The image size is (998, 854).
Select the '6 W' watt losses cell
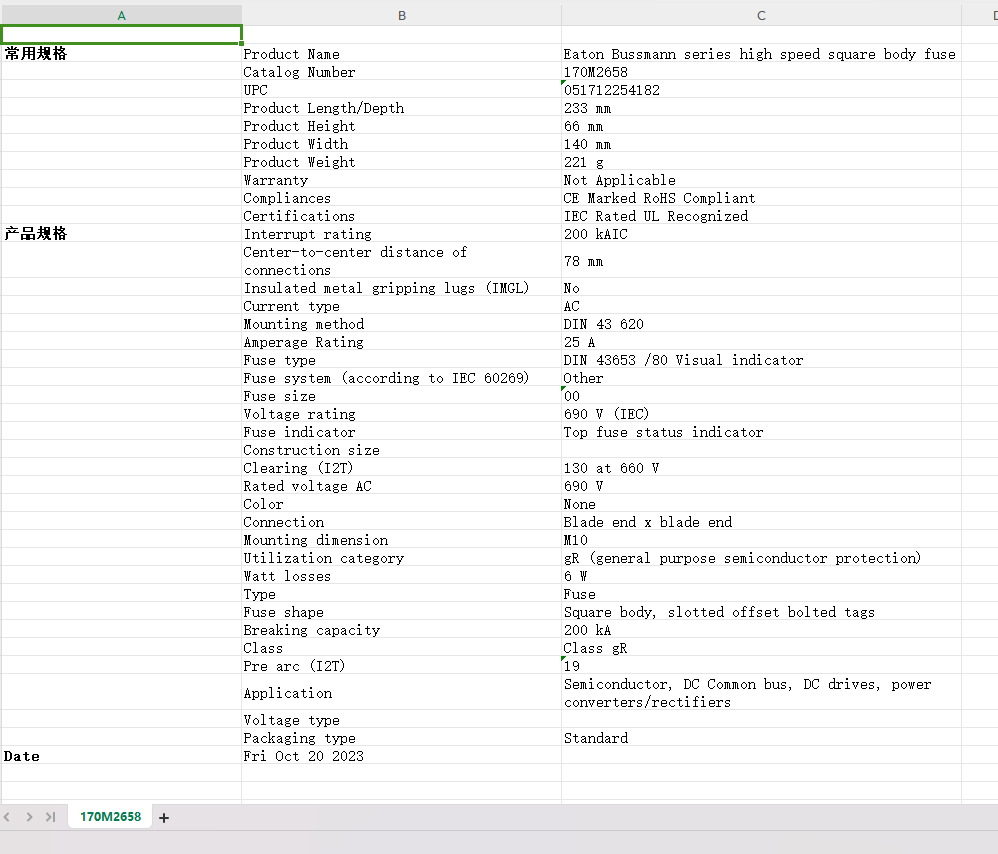tap(761, 576)
